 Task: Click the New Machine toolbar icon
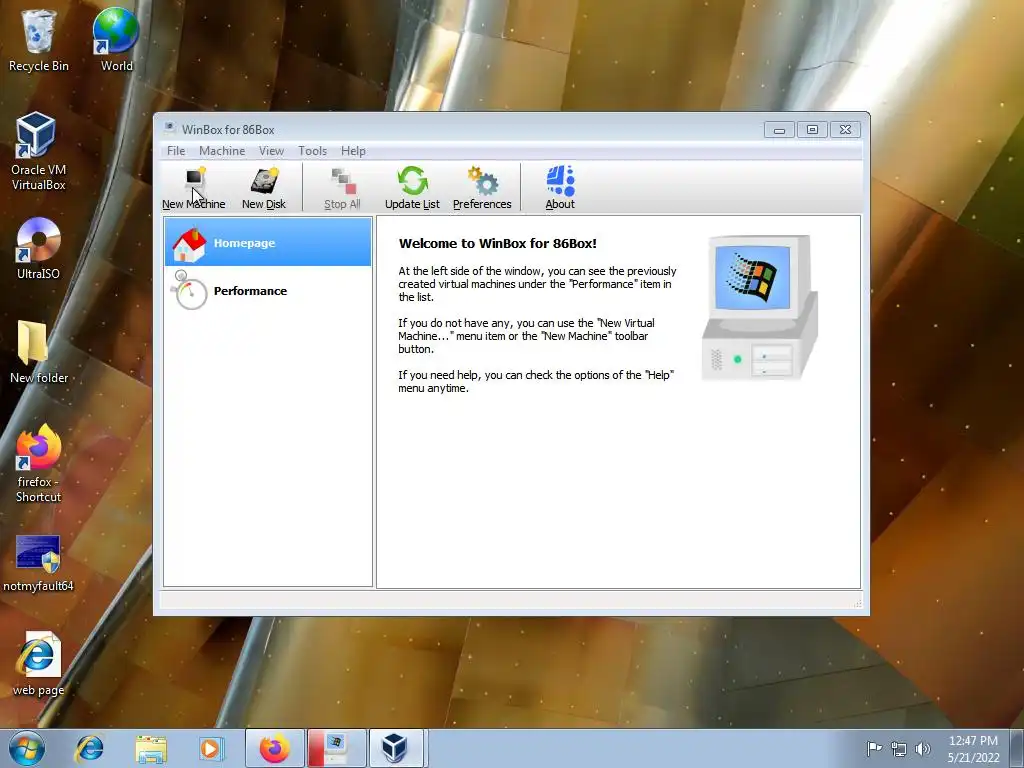(193, 187)
